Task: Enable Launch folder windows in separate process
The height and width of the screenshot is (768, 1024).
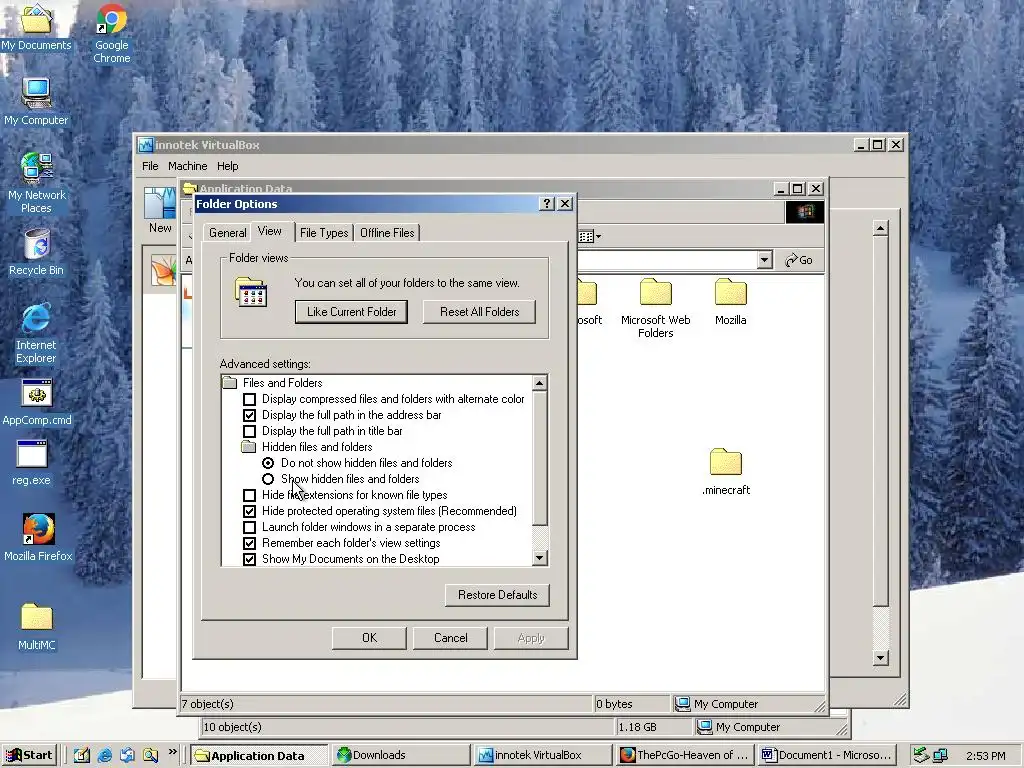Action: tap(249, 527)
